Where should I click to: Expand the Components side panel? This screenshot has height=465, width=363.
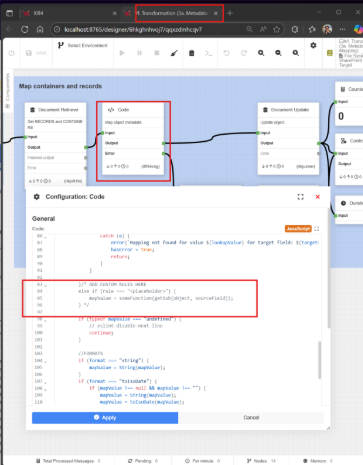tap(8, 91)
